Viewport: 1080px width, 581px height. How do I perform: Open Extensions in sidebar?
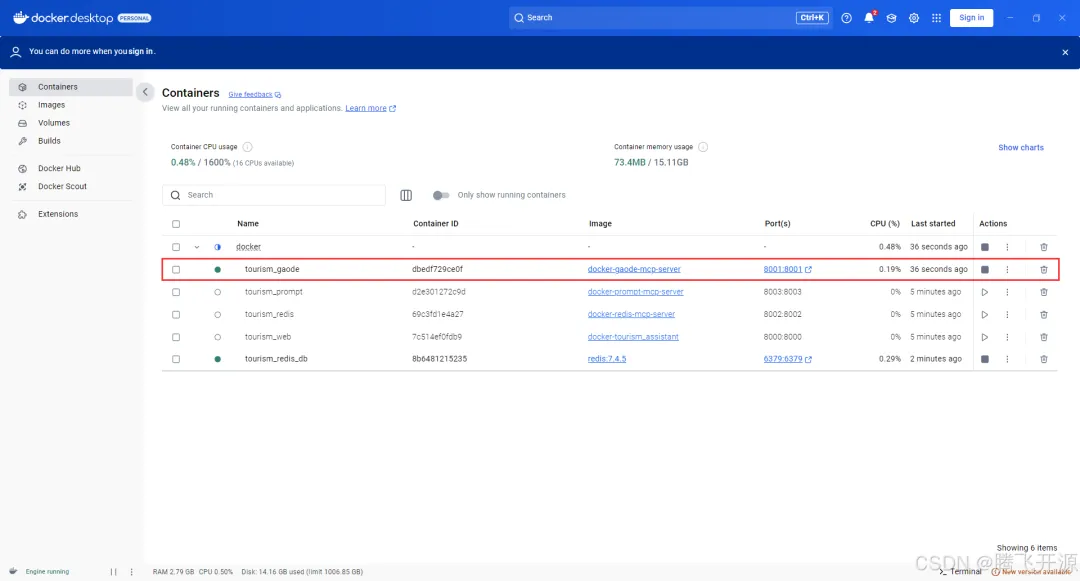[x=71, y=214]
